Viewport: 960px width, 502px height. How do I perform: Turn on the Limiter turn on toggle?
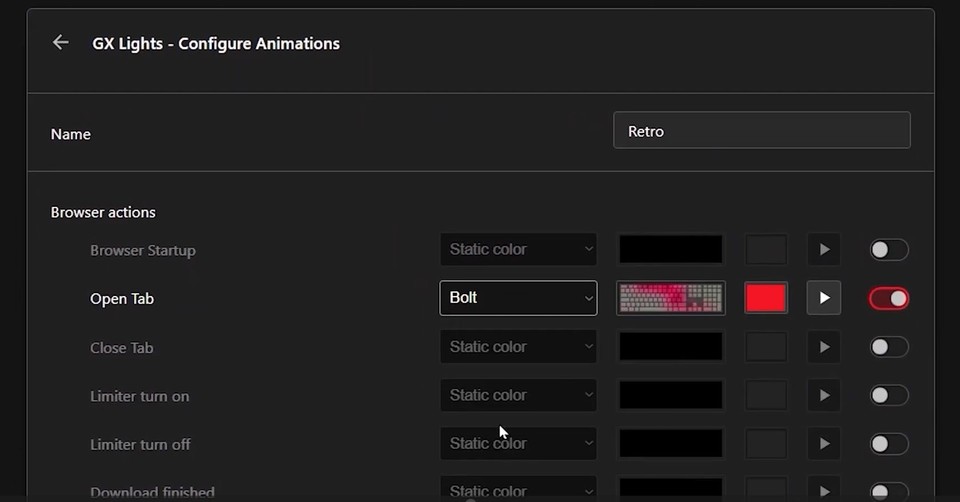pos(889,395)
